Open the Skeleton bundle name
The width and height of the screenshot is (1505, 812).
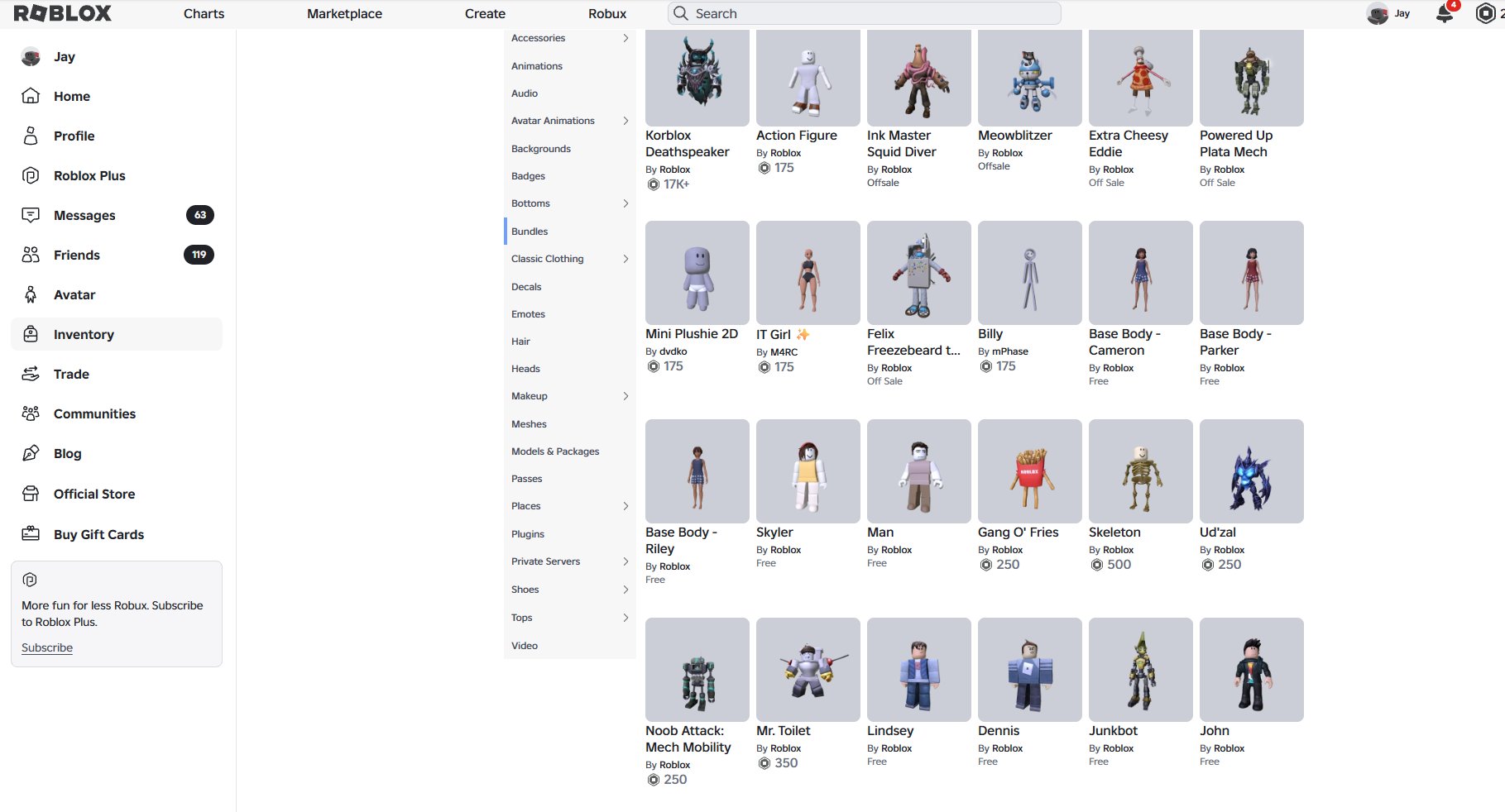click(x=1114, y=533)
